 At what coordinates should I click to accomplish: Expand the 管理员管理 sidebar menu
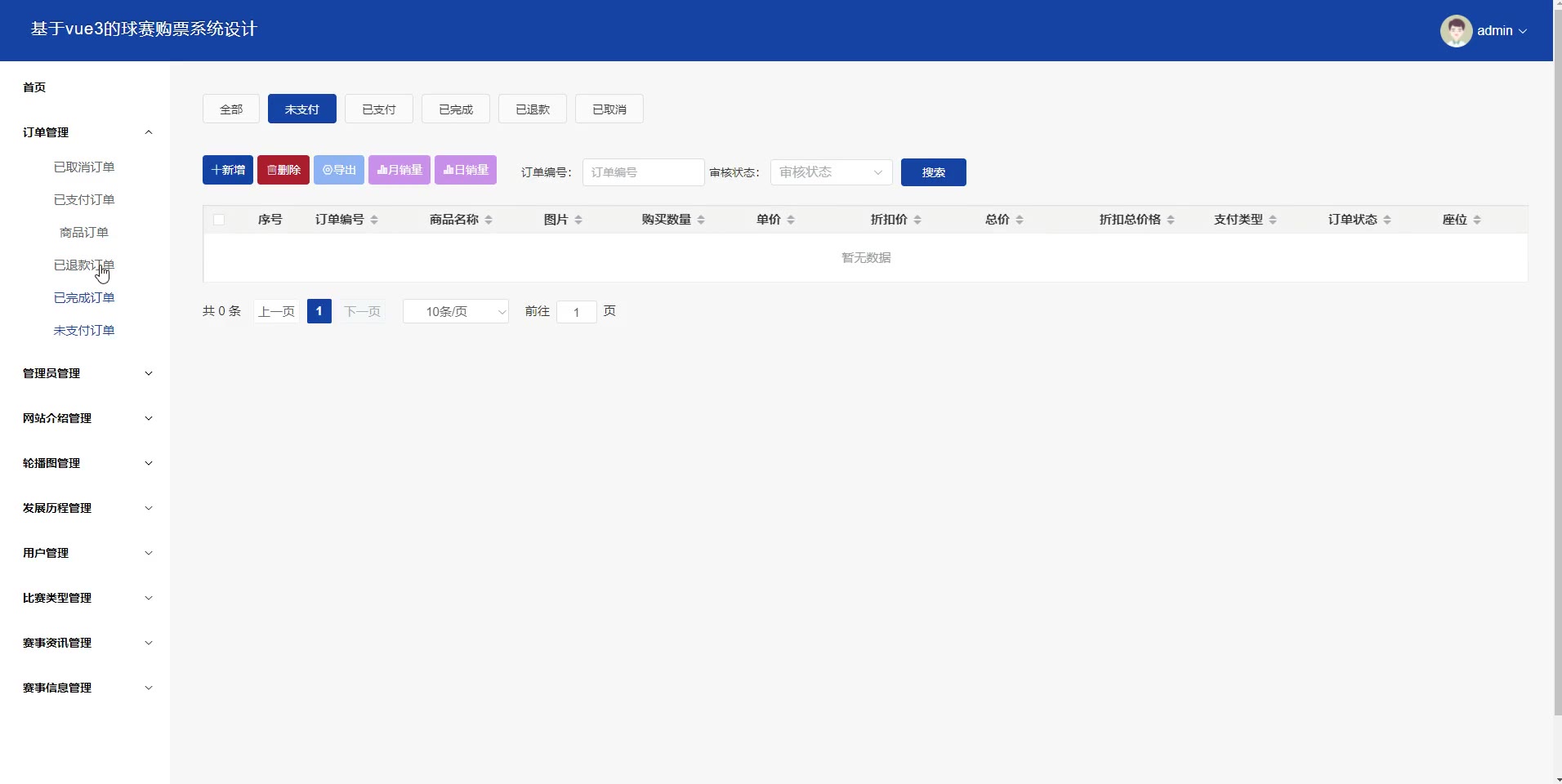coord(86,373)
